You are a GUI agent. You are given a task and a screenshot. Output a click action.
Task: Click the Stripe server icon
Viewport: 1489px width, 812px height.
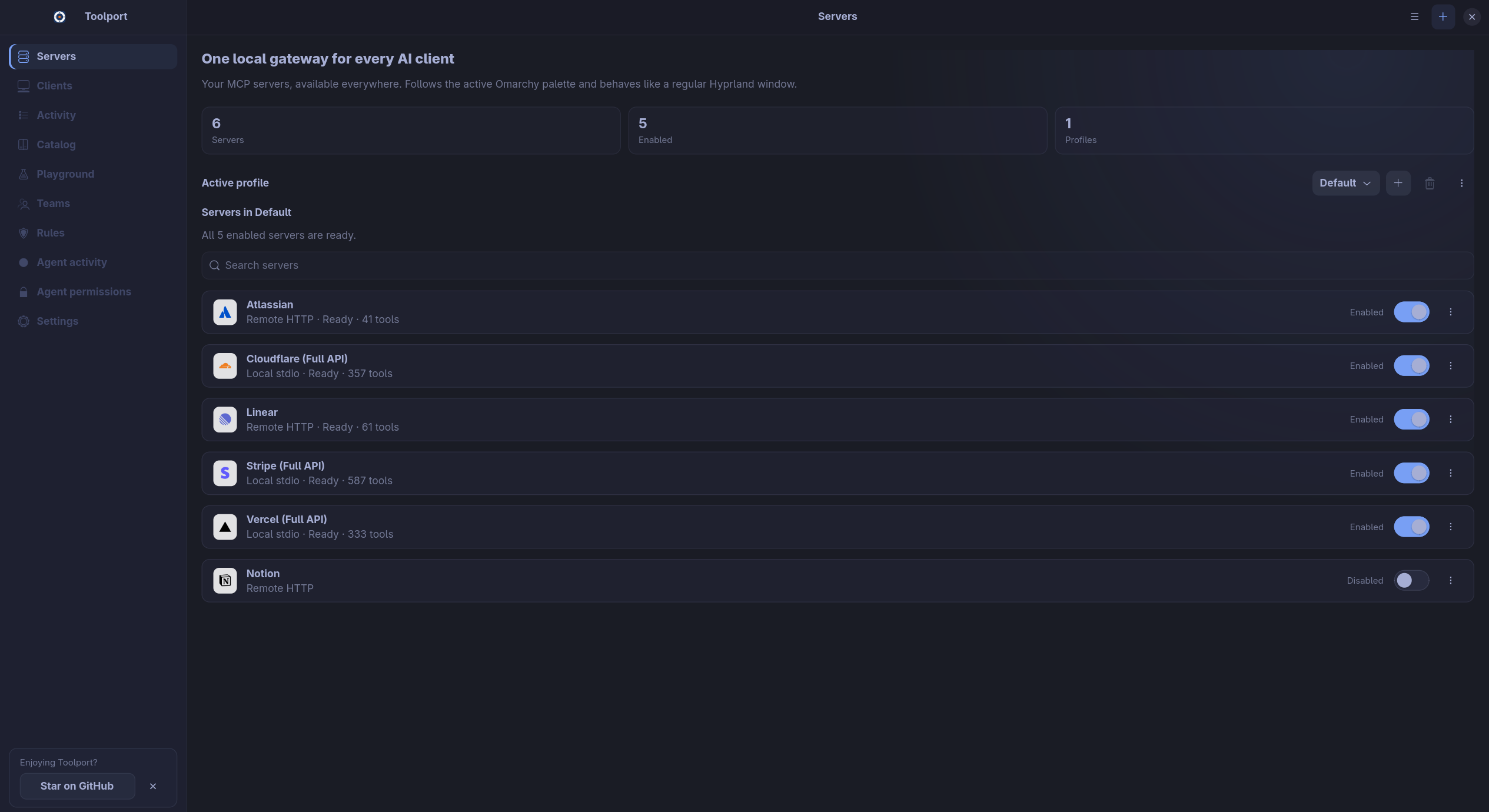coord(225,473)
